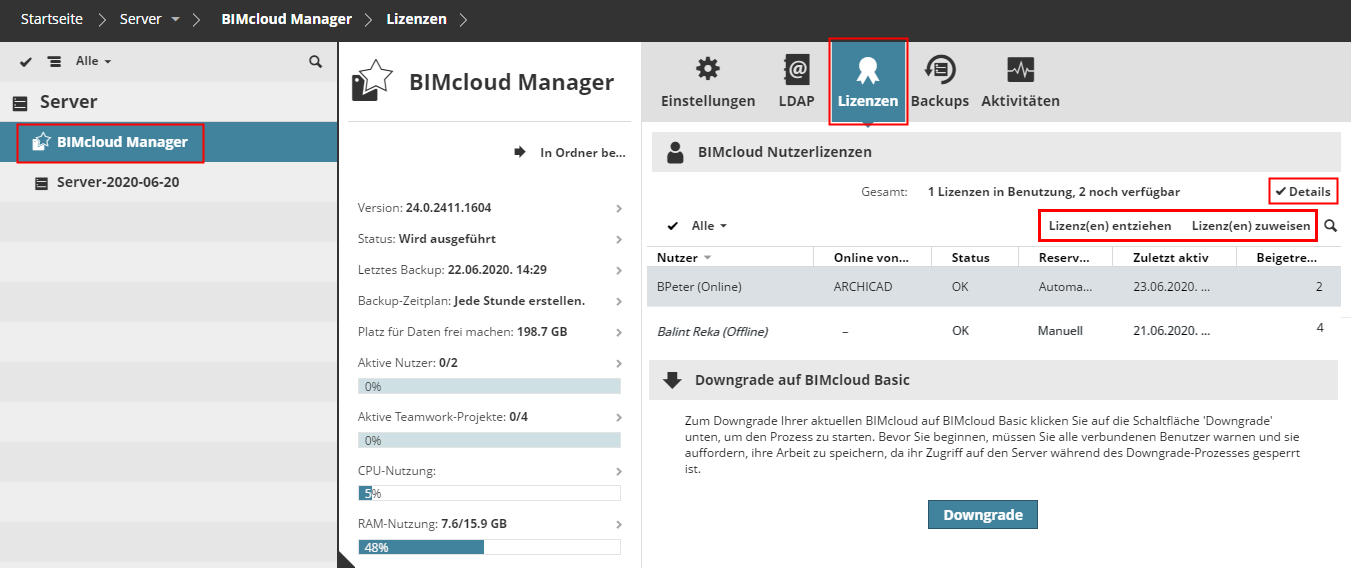
Task: Click Lizenz(en) entziehen
Action: pyautogui.click(x=1110, y=226)
